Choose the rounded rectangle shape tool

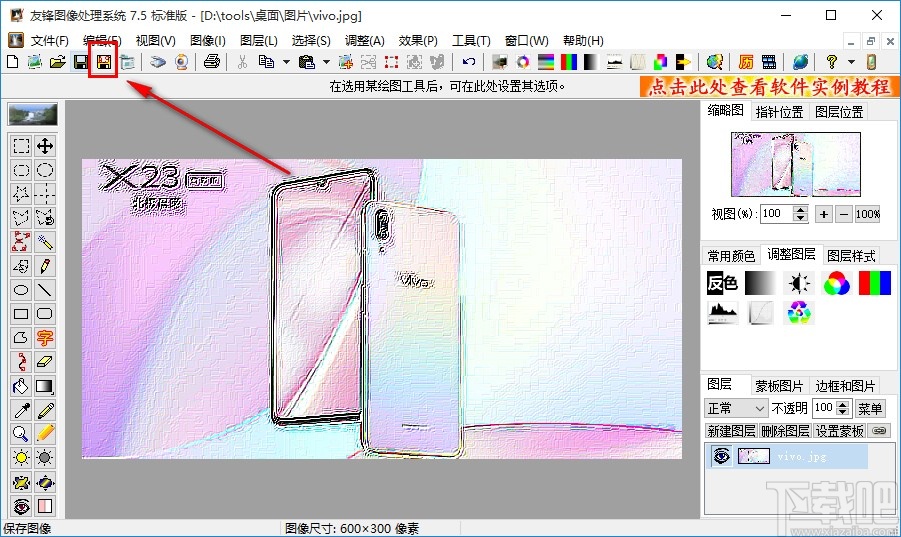pos(45,314)
